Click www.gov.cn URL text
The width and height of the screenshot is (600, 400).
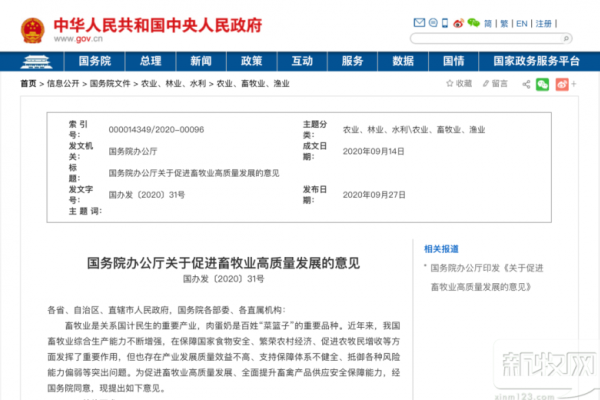[x=78, y=39]
